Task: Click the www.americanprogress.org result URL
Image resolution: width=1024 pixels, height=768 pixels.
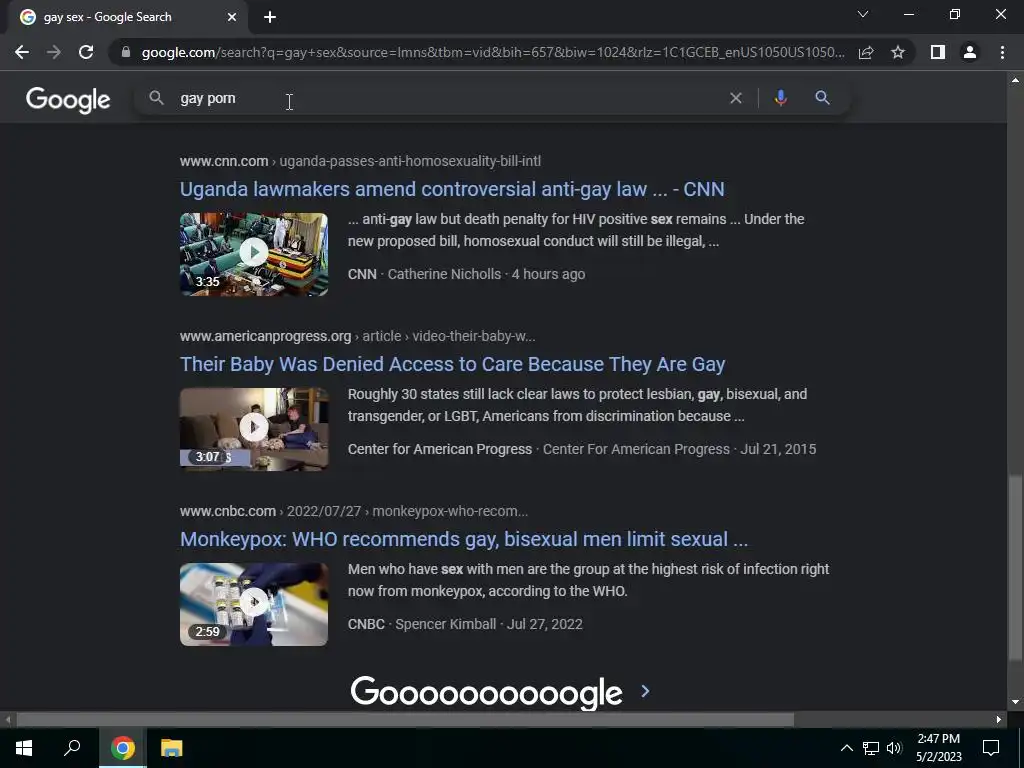Action: click(358, 336)
